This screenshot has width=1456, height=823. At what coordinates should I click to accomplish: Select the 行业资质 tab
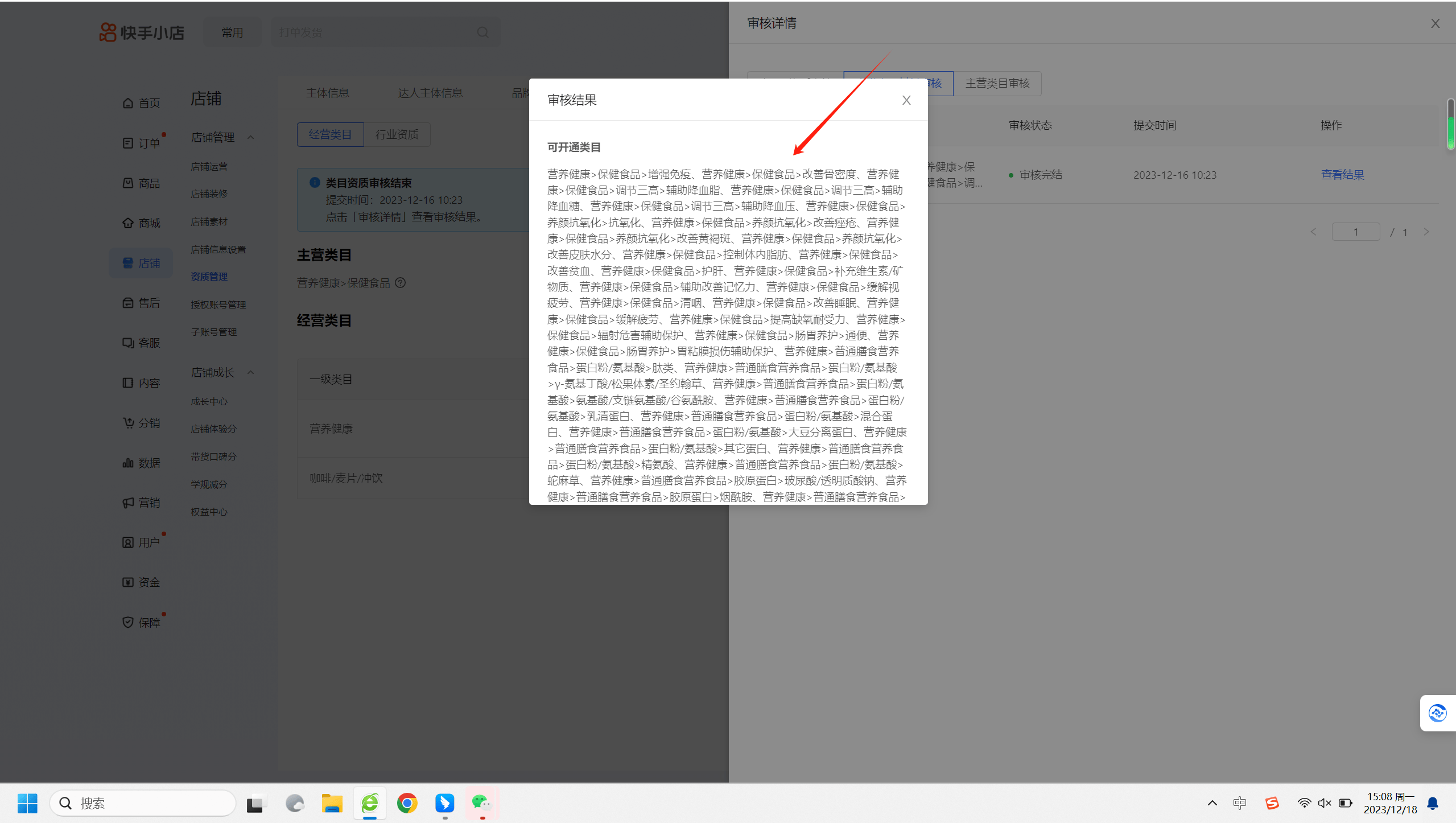pos(397,134)
